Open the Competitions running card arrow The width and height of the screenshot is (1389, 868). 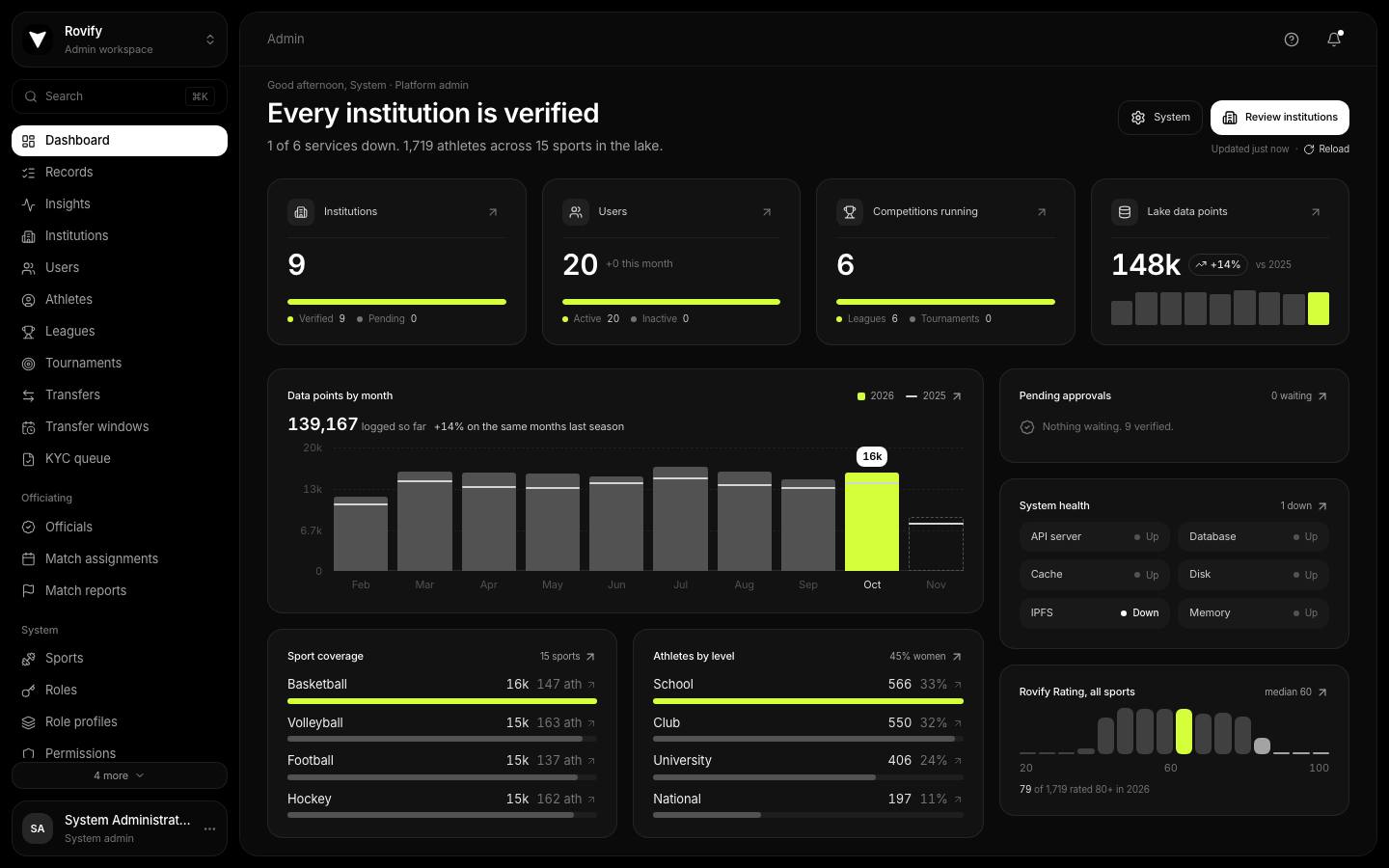[1042, 212]
